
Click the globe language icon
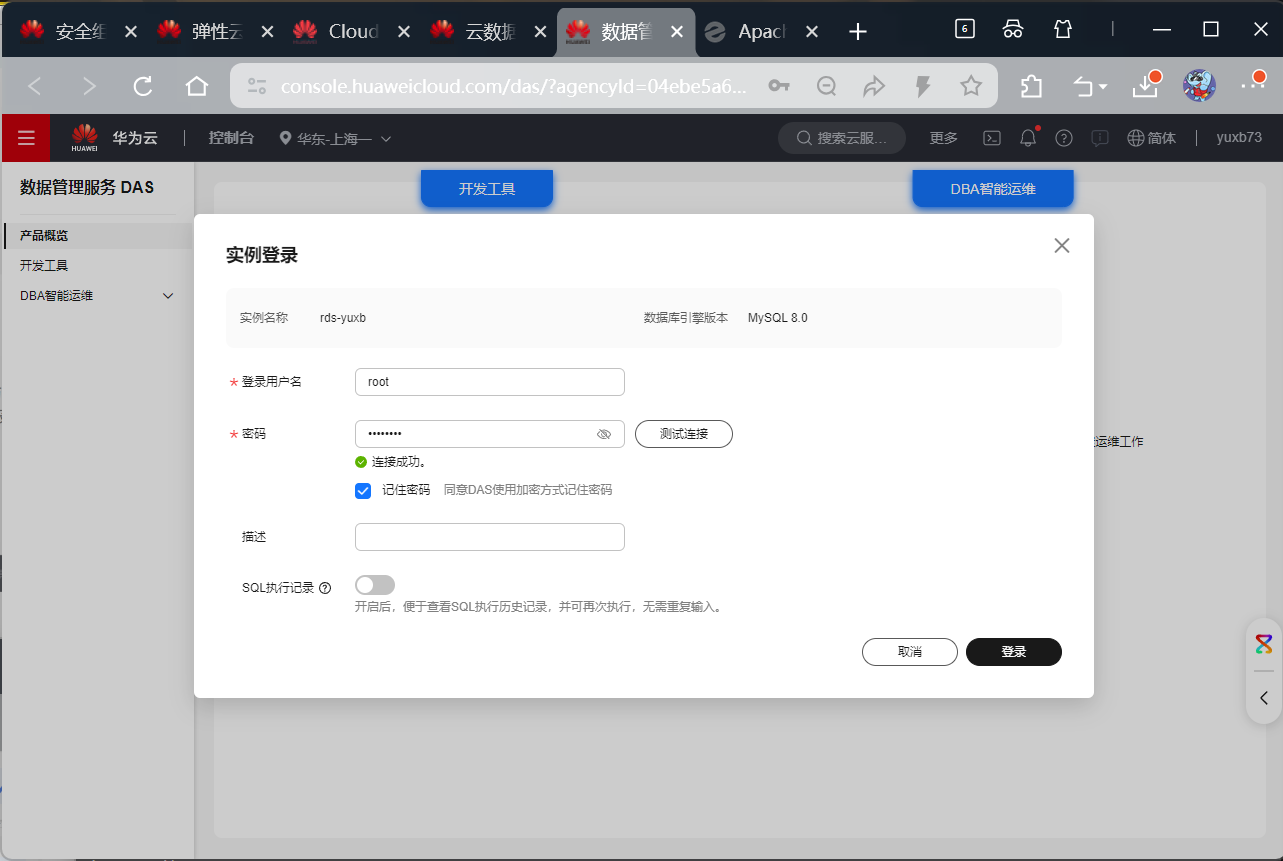[x=1136, y=138]
